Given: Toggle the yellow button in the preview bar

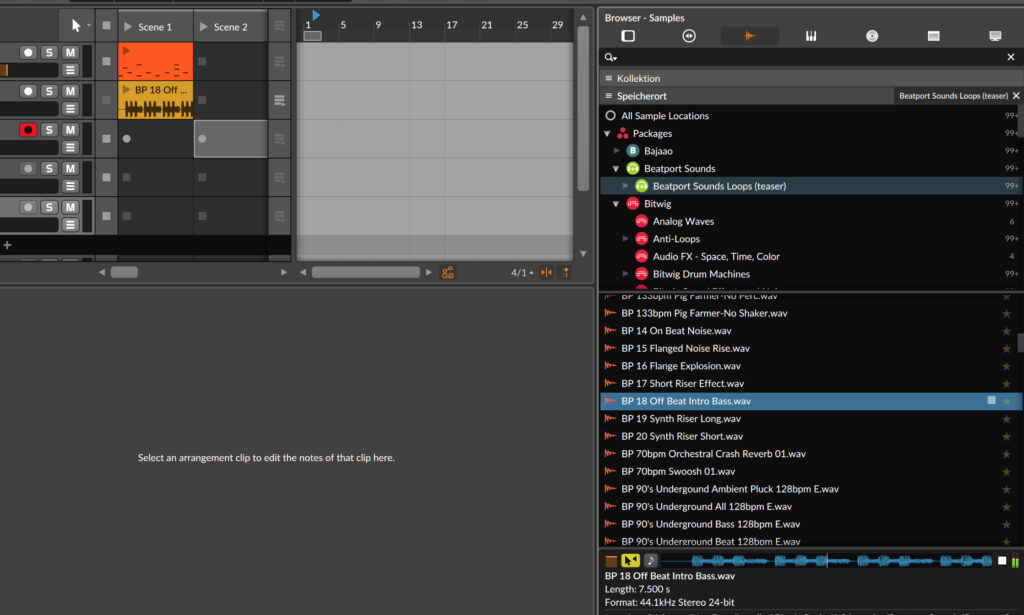Looking at the screenshot, I should pos(630,560).
